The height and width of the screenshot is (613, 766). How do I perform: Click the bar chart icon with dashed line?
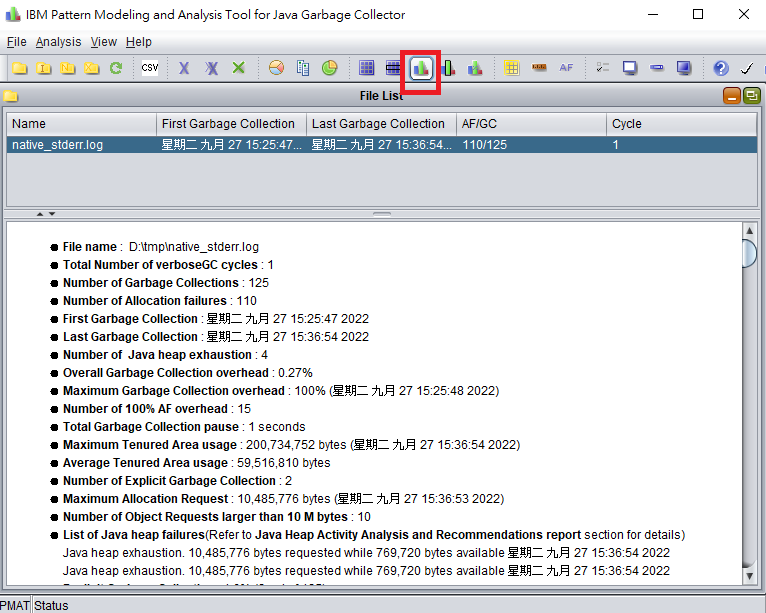(x=475, y=68)
